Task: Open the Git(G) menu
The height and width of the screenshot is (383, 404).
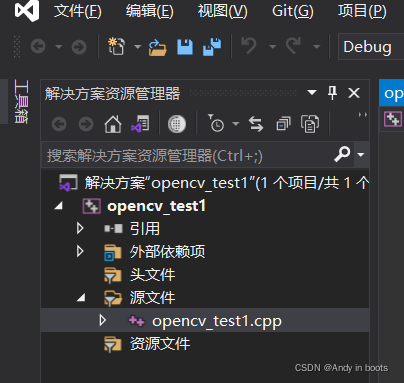Action: tap(292, 11)
